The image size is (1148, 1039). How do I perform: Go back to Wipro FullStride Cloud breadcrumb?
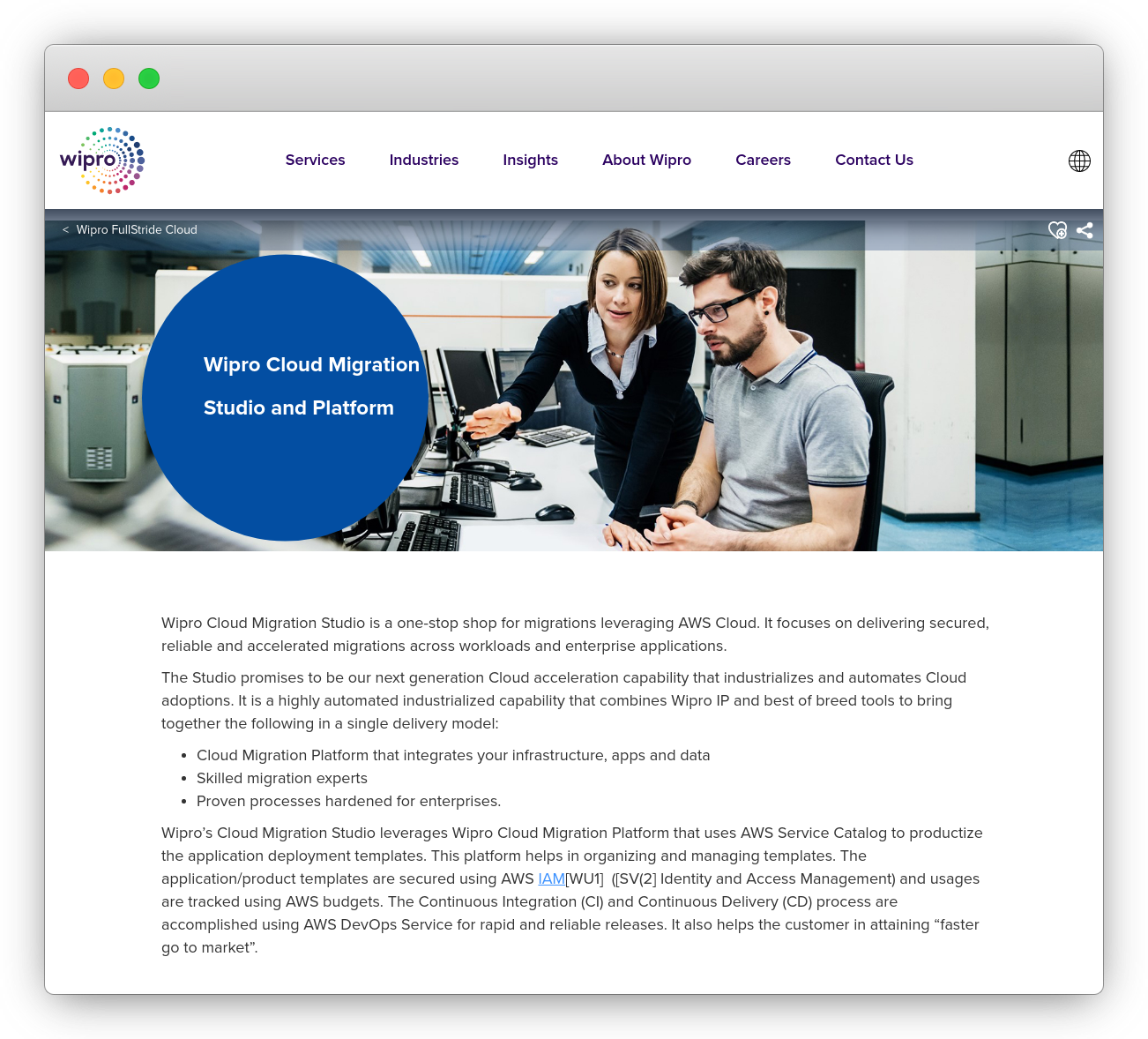click(130, 229)
